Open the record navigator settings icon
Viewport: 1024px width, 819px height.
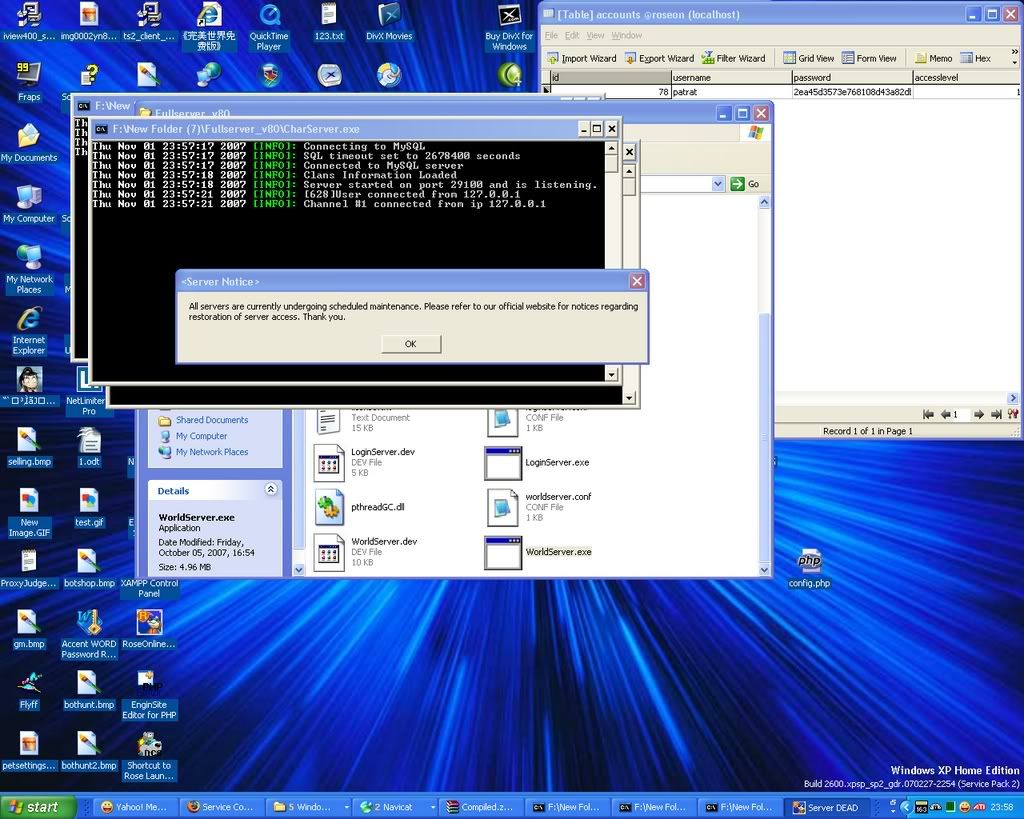click(x=1013, y=414)
